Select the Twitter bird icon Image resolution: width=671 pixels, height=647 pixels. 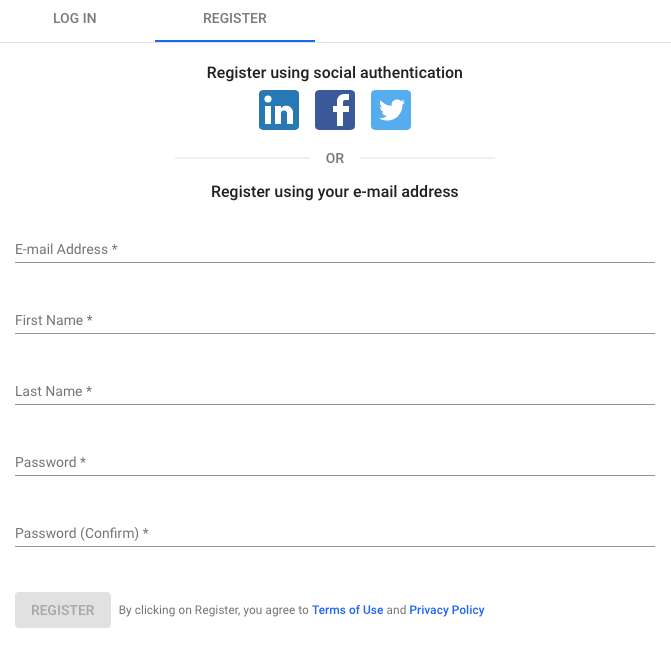coord(391,110)
